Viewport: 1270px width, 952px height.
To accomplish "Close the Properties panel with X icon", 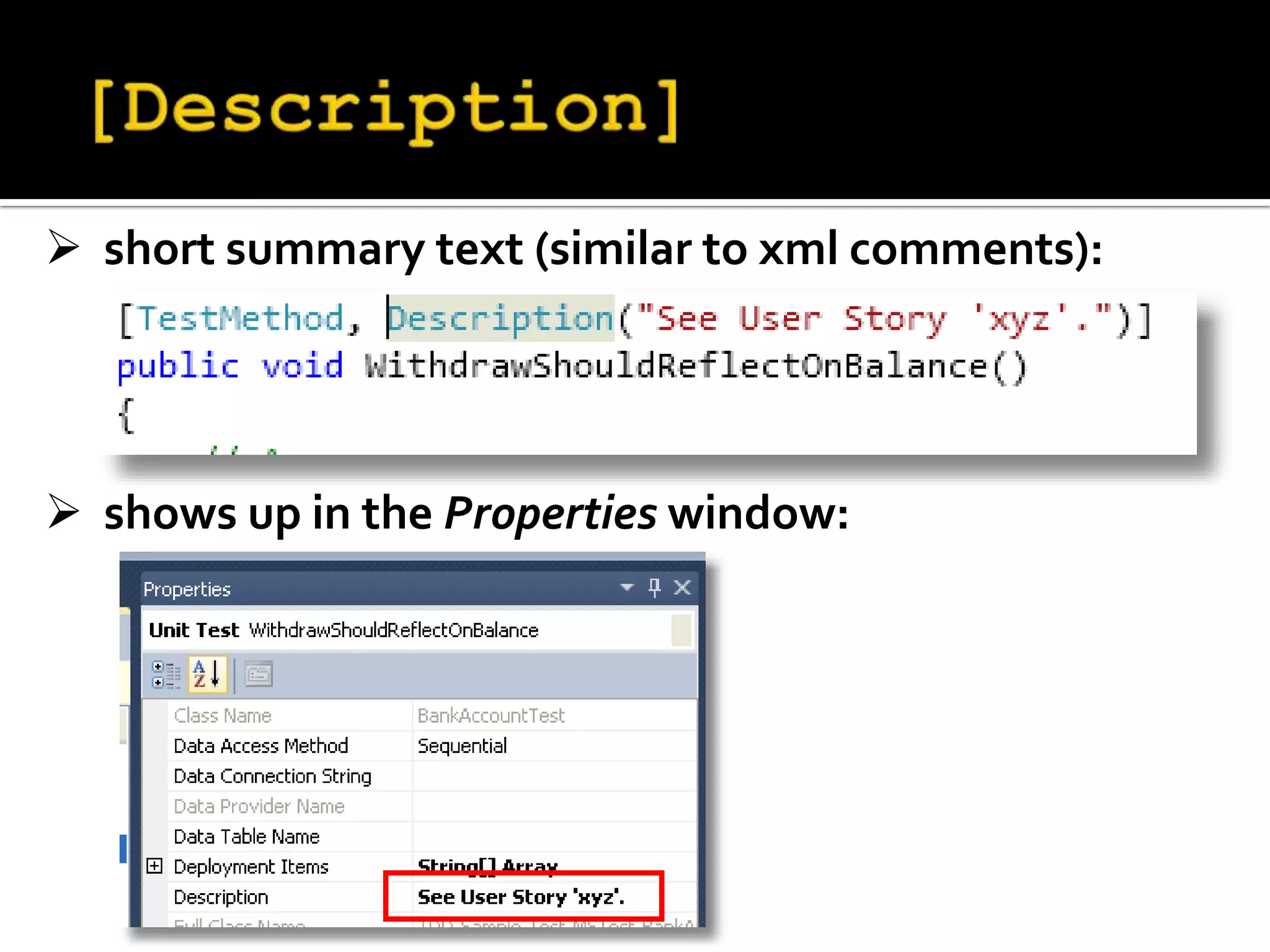I will [x=682, y=588].
